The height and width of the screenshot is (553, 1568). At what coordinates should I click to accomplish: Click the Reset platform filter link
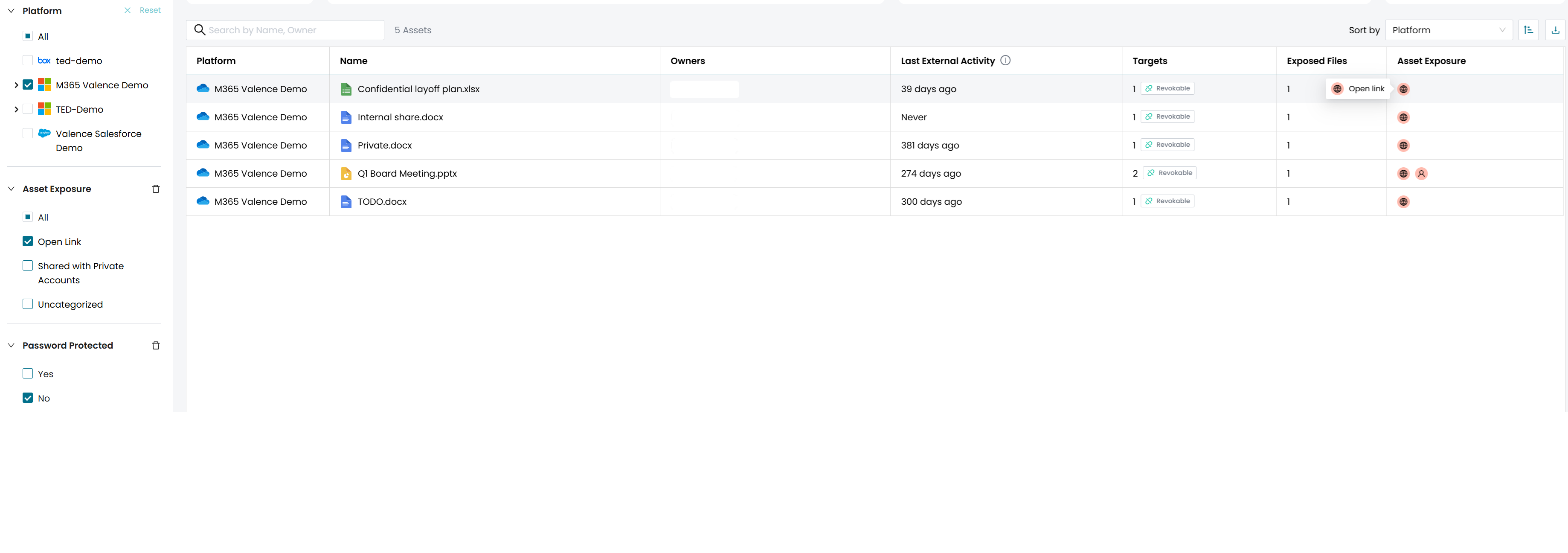tap(149, 10)
